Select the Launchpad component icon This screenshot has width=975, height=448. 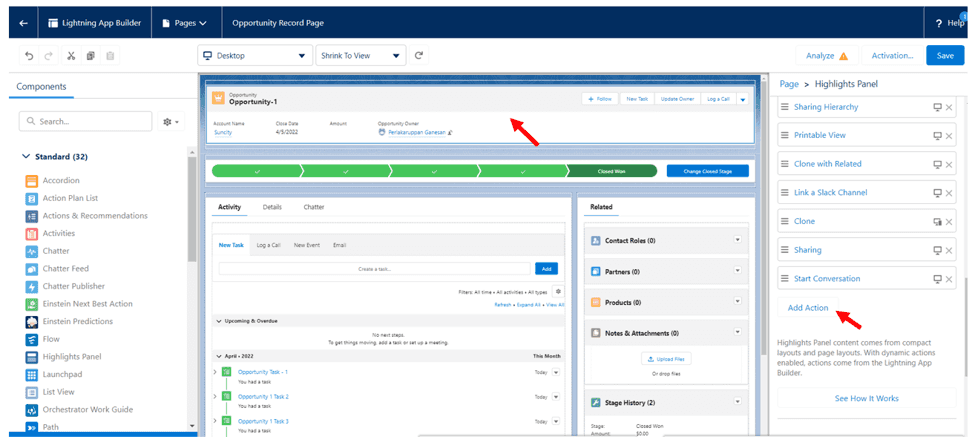32,375
